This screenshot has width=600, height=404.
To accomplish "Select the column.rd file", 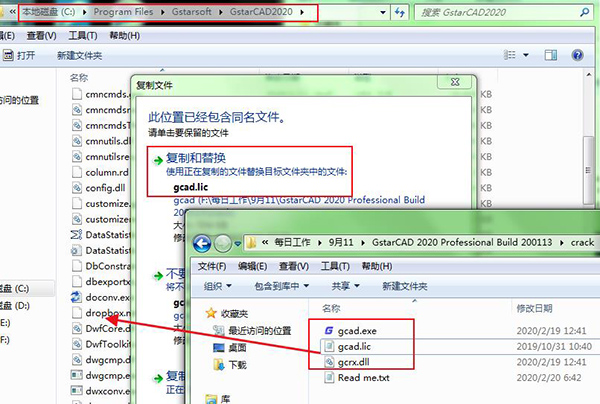I will [x=101, y=172].
